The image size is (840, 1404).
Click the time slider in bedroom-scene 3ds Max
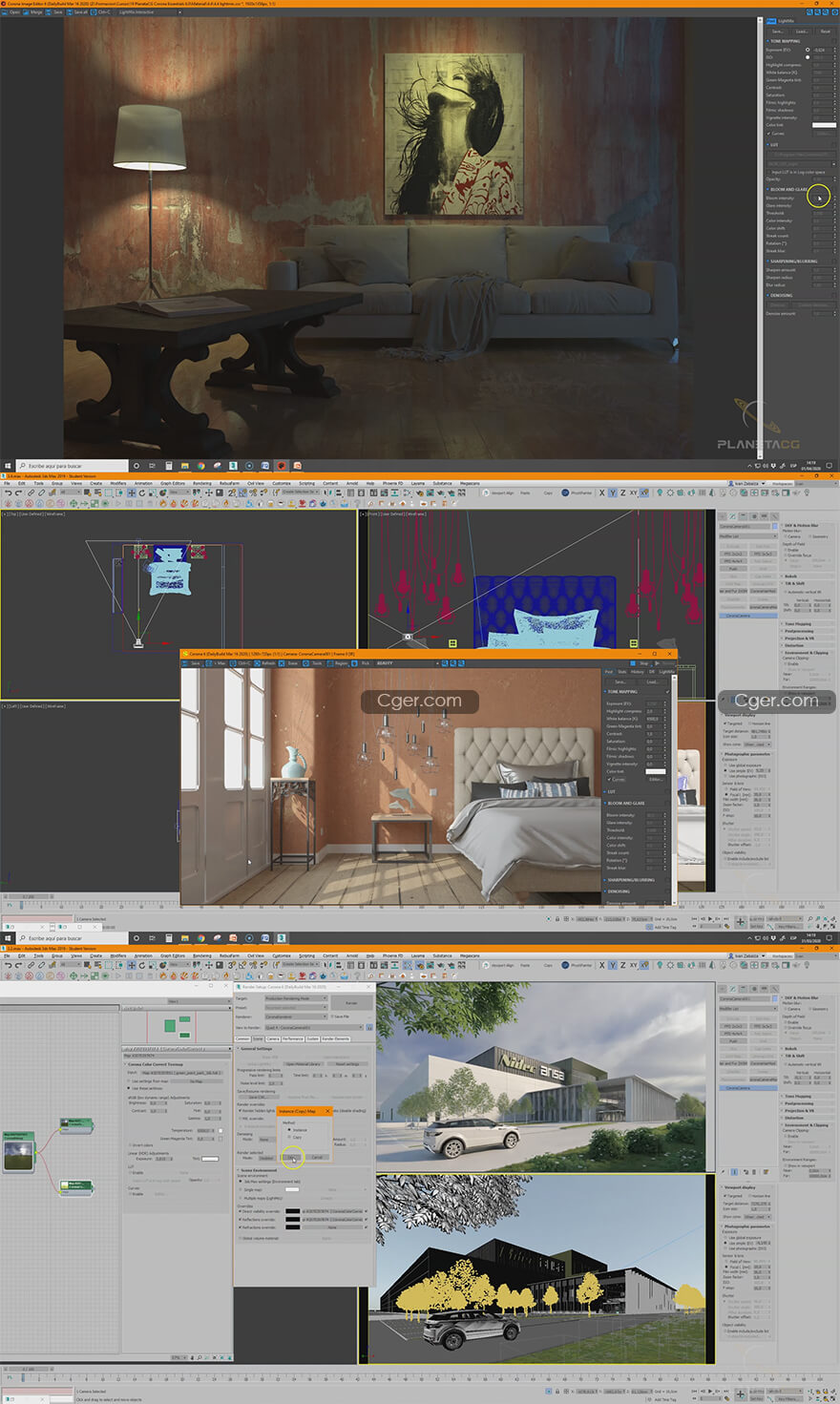point(28,896)
